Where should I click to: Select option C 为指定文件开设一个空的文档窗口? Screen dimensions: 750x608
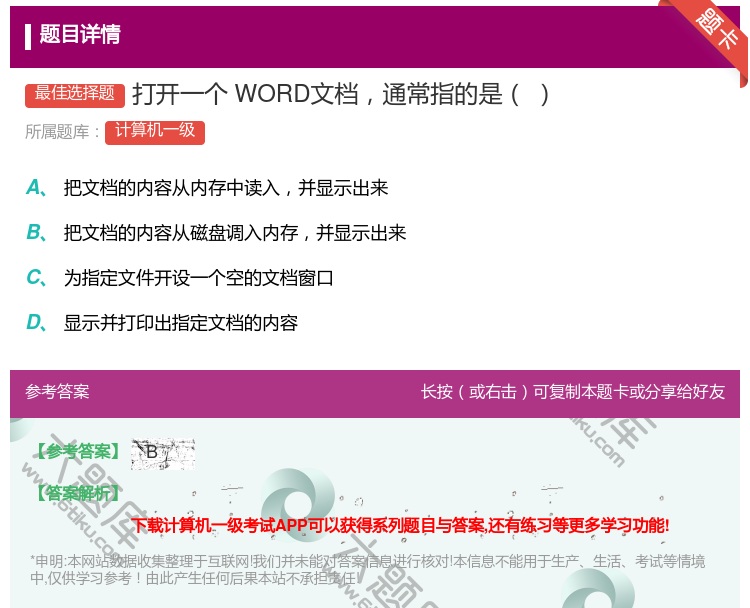coord(180,277)
